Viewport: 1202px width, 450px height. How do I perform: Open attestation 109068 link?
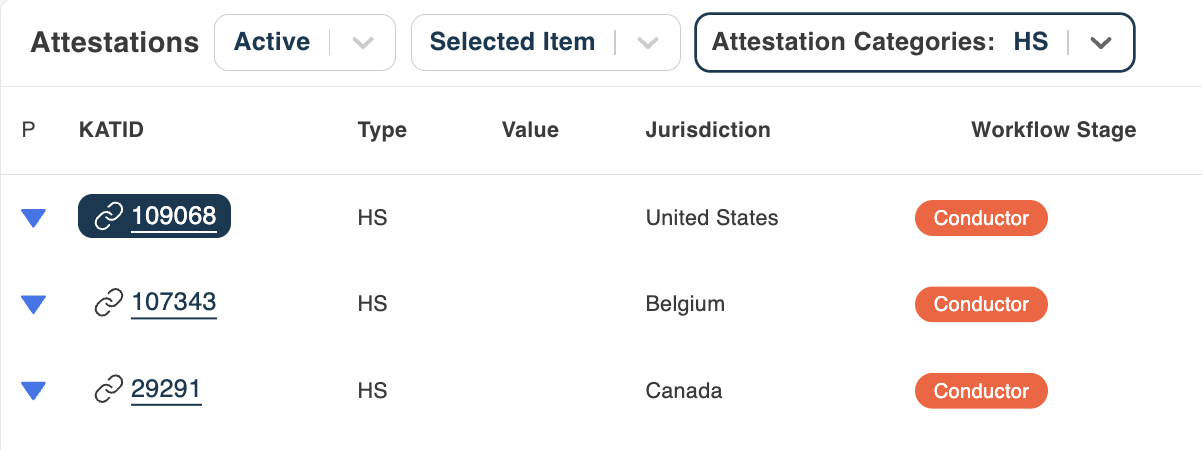174,217
